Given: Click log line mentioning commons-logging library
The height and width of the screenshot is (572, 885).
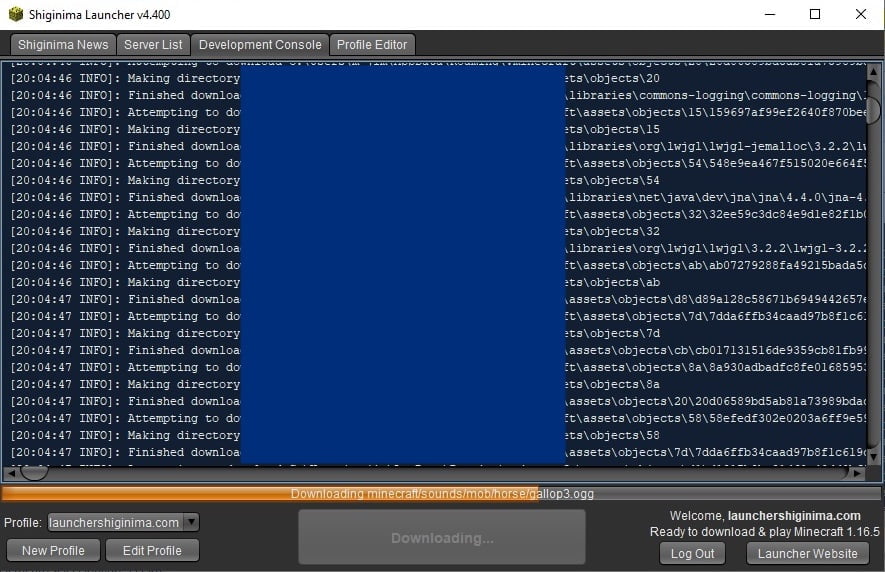Looking at the screenshot, I should tap(438, 95).
